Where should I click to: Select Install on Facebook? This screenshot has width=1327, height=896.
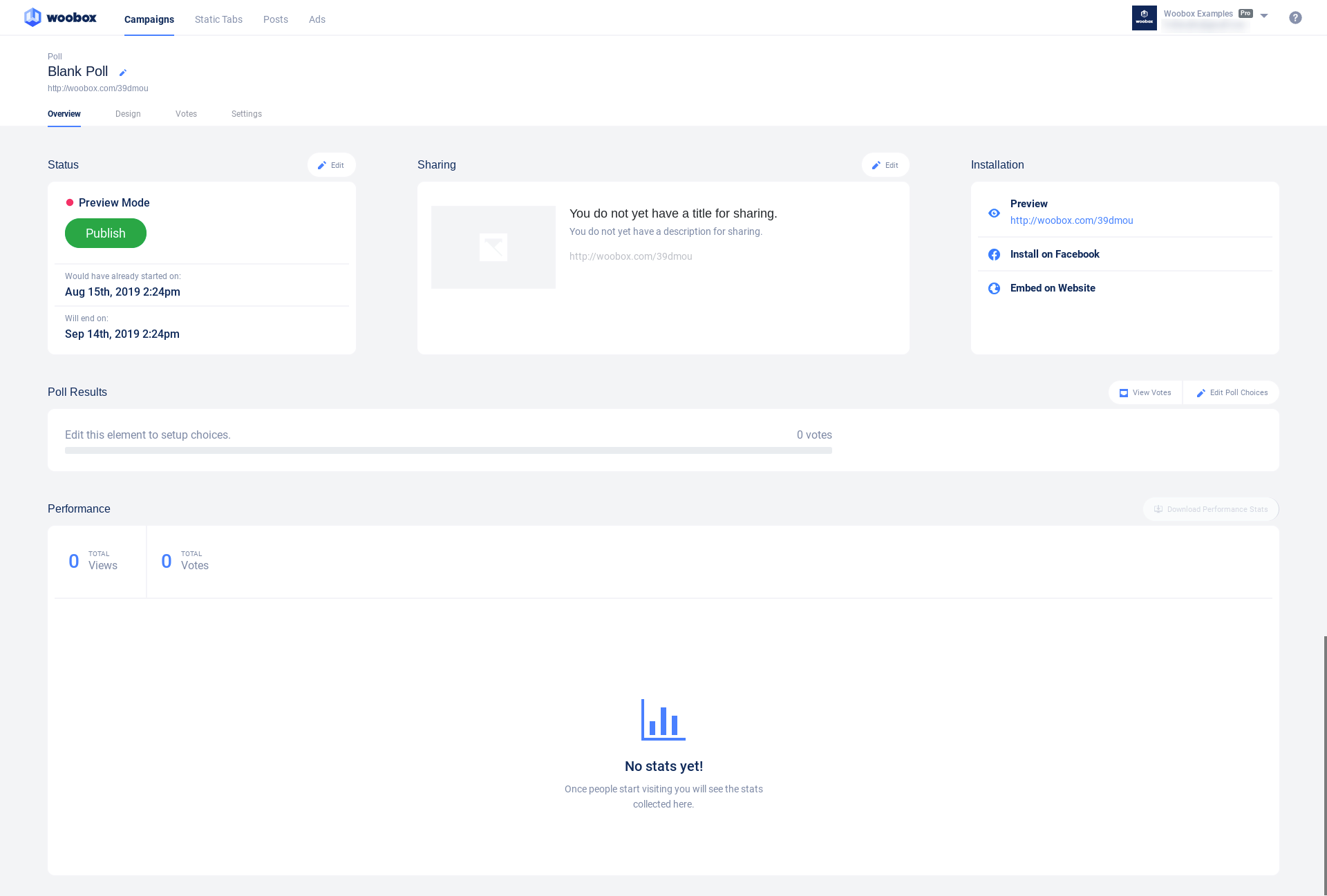[x=1055, y=254]
